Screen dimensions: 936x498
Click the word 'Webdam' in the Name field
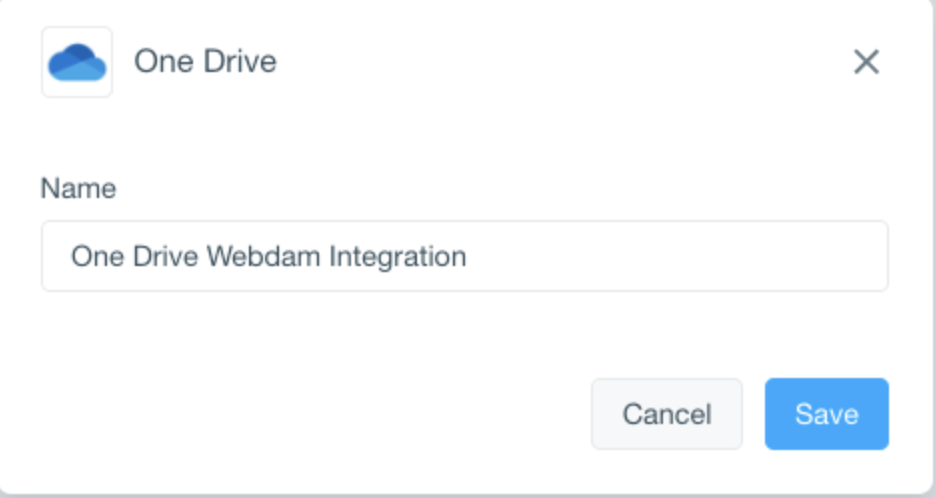264,257
